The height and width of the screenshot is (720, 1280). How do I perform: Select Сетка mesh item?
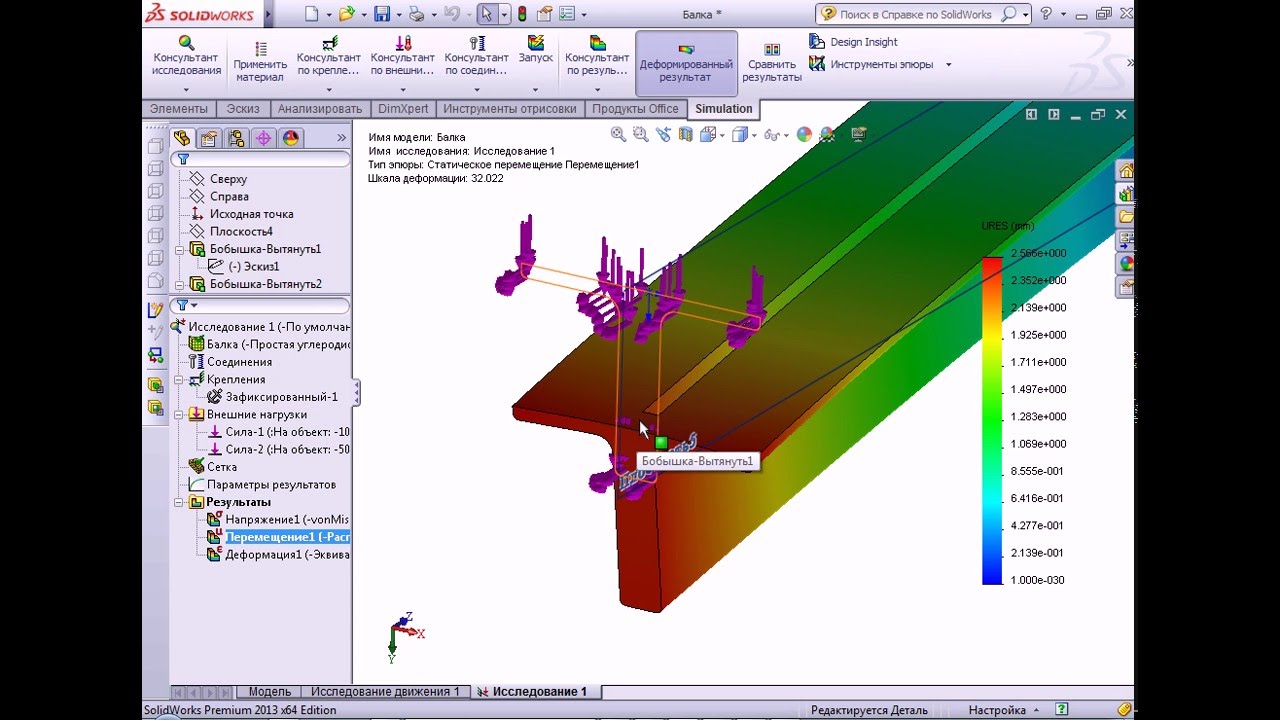click(221, 467)
